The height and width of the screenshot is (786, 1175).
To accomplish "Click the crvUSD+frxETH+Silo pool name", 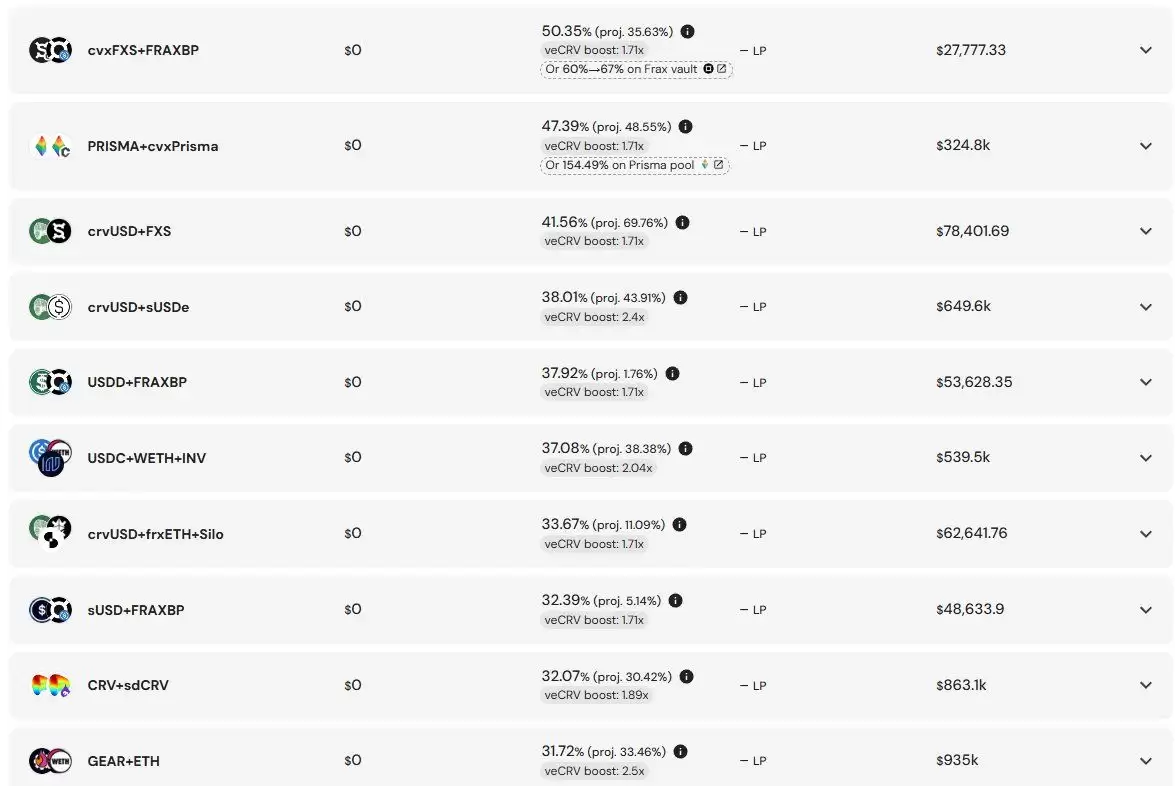I will pos(155,534).
